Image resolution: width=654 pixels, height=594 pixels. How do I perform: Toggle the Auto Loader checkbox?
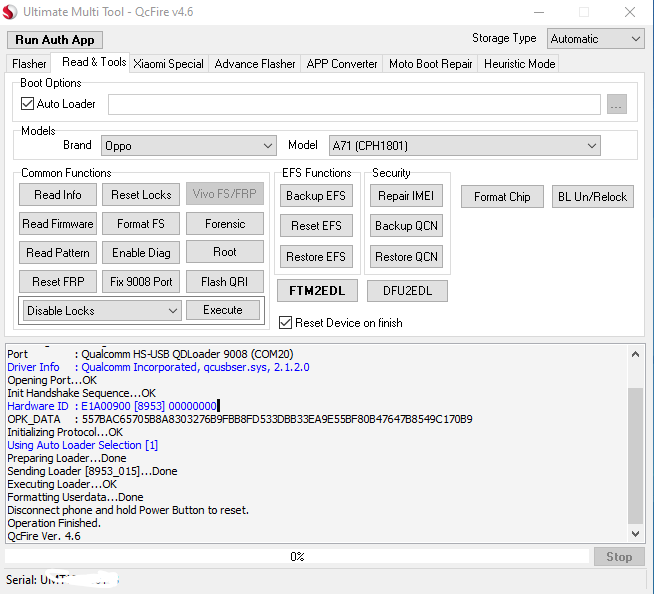[x=28, y=103]
